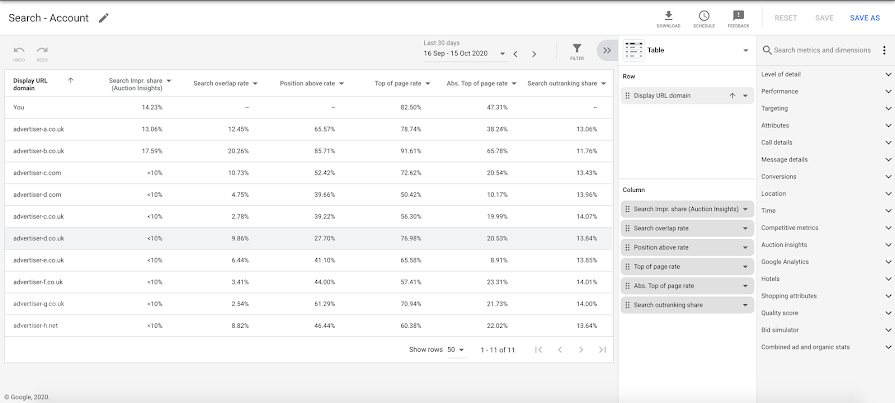Go to next date range period
The width and height of the screenshot is (895, 403).
[534, 54]
